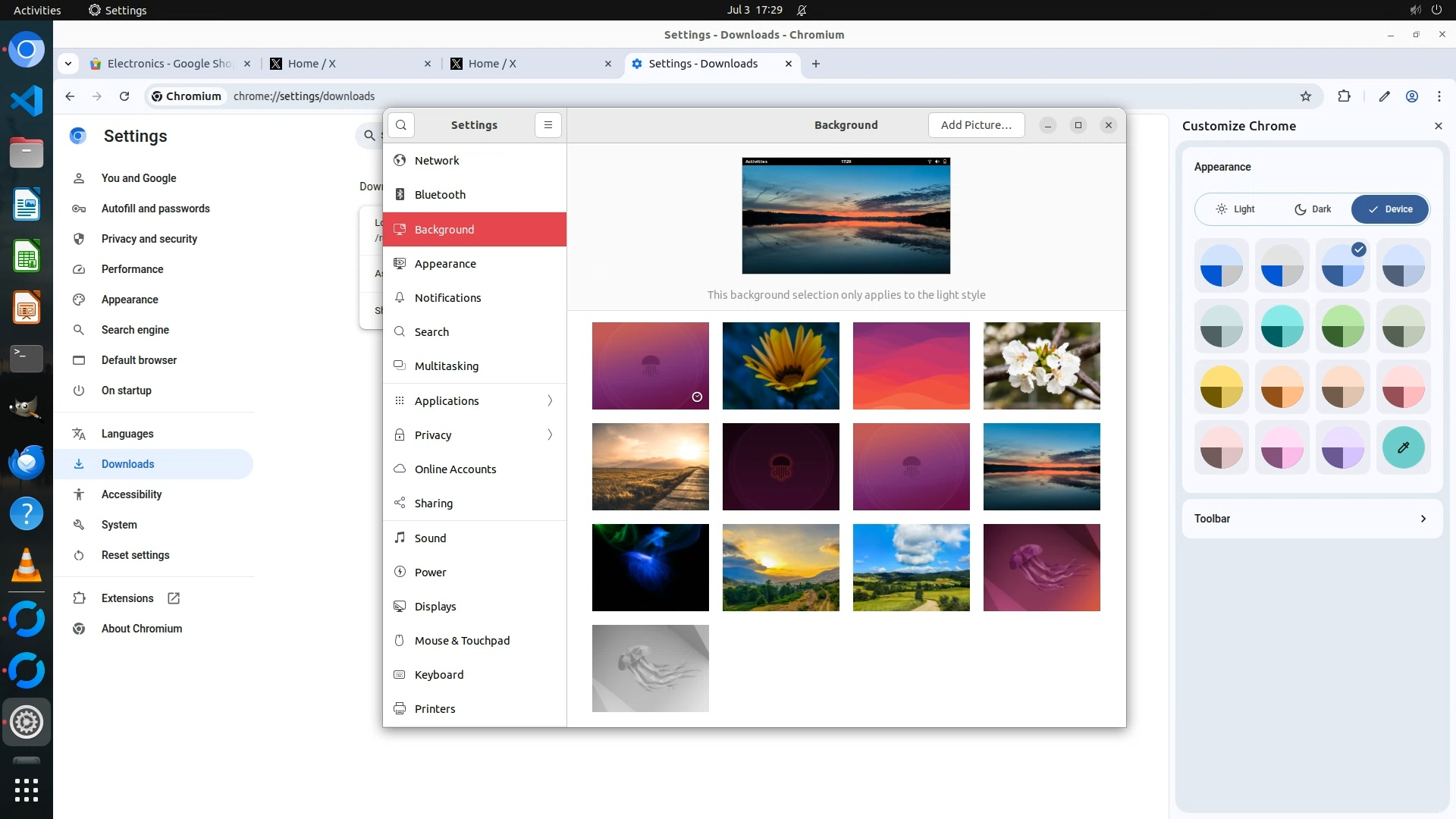This screenshot has width=1456, height=819.
Task: Click the search icon in GNOME Settings header
Action: 401,125
